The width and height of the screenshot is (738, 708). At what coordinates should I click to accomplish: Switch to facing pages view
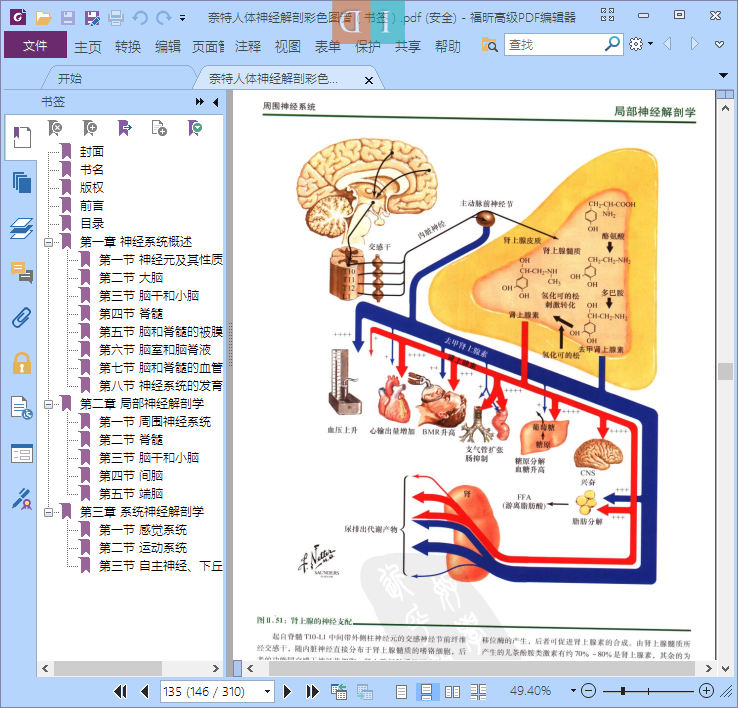(452, 691)
